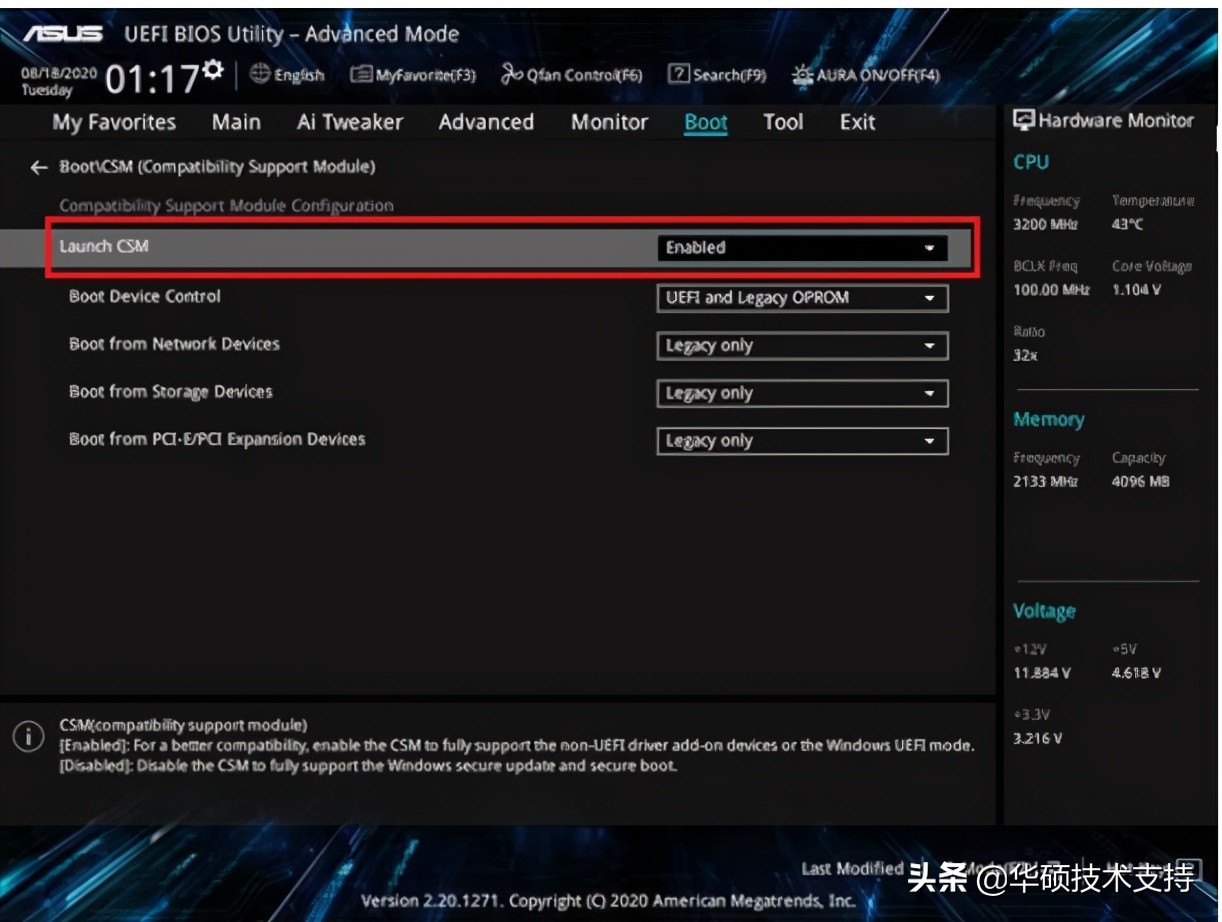Image resolution: width=1222 pixels, height=922 pixels.
Task: Open Qfan Control fan icon
Action: pyautogui.click(x=511, y=75)
